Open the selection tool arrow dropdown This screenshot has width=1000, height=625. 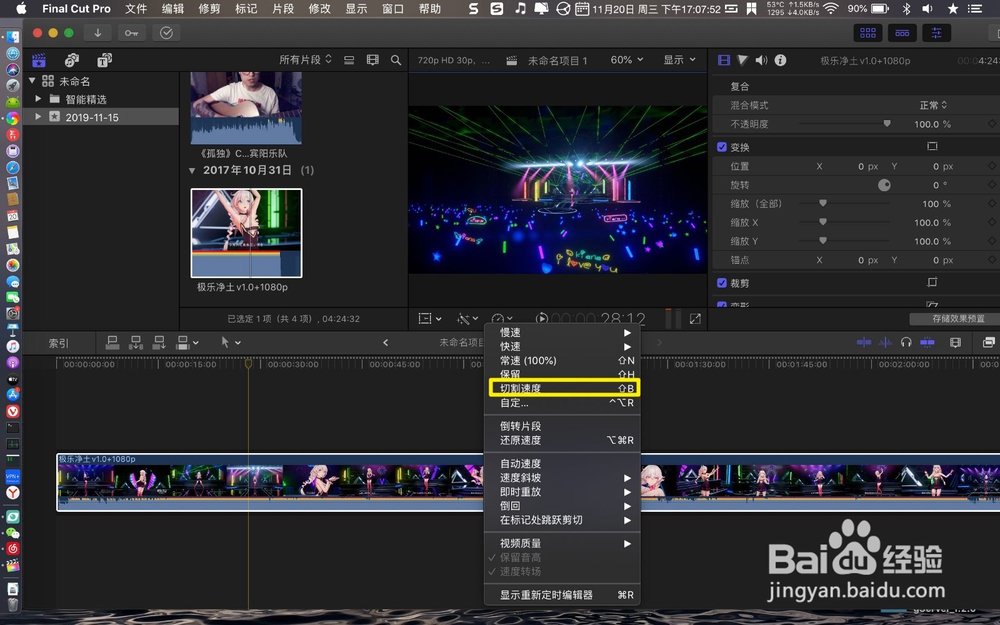(231, 342)
